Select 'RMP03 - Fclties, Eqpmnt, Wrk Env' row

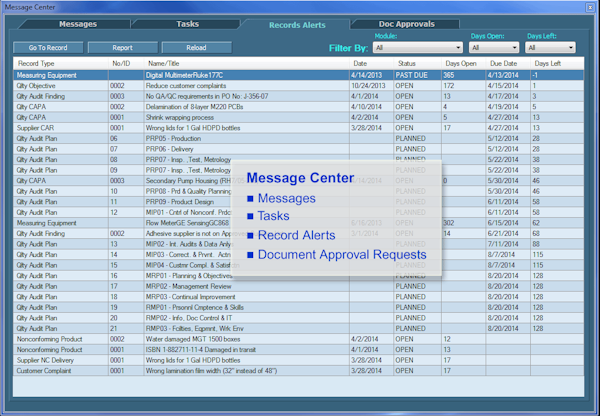(298, 328)
